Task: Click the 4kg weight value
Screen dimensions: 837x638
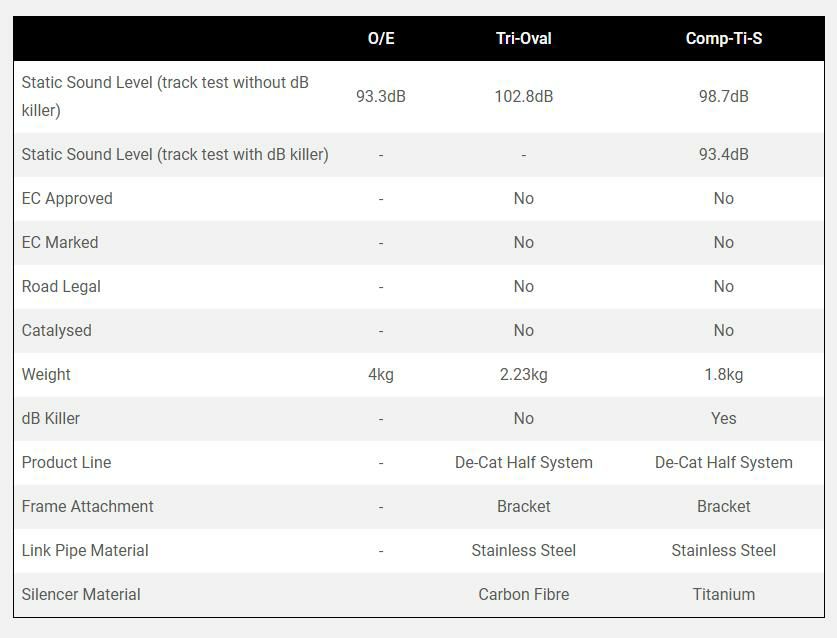Action: click(381, 375)
